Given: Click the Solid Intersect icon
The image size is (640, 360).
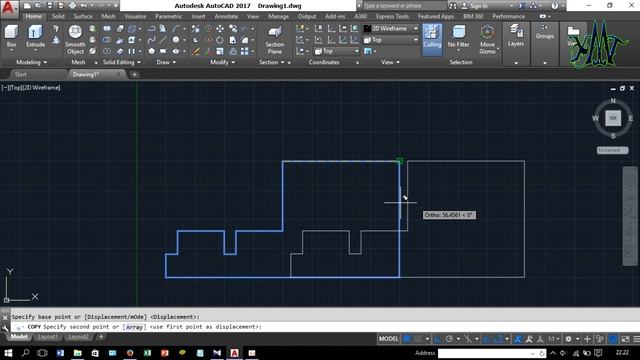Looking at the screenshot, I should click(107, 51).
